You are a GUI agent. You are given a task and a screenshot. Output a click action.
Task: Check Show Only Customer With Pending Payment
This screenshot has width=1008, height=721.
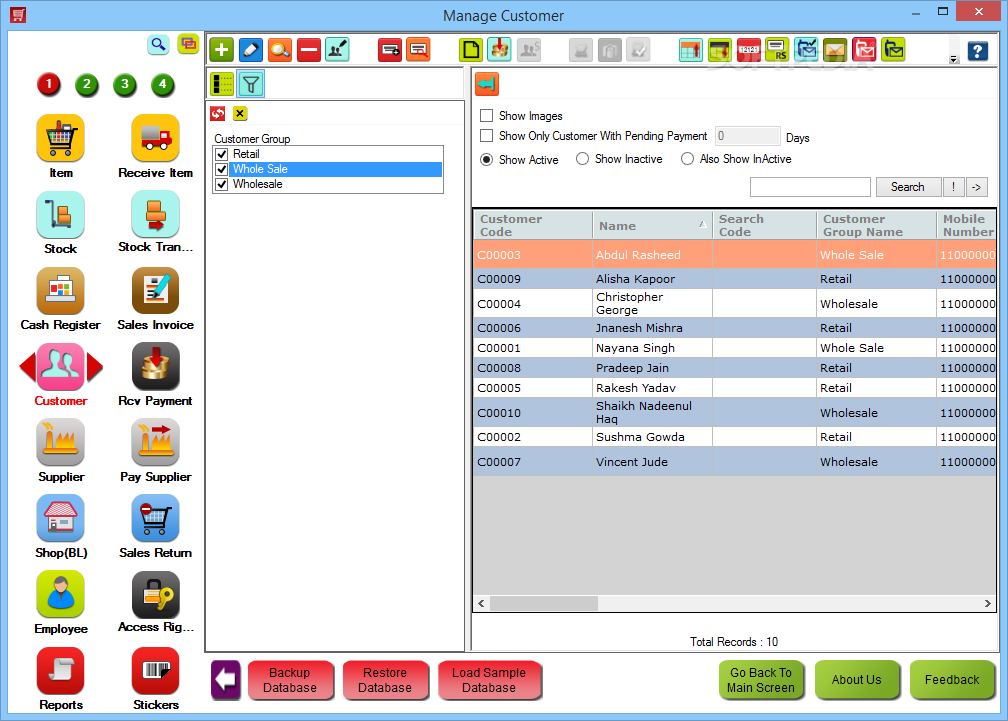click(487, 136)
